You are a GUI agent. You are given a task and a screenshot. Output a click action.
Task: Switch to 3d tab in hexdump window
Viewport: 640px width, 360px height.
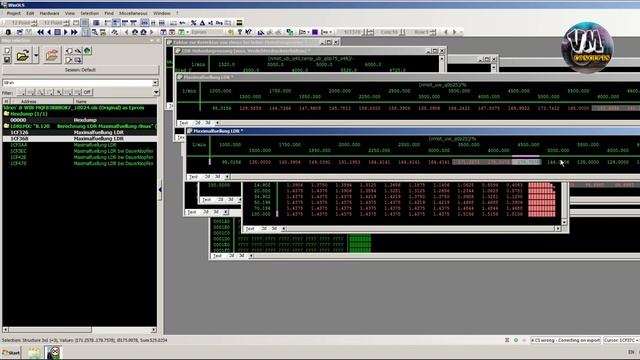pos(242,256)
